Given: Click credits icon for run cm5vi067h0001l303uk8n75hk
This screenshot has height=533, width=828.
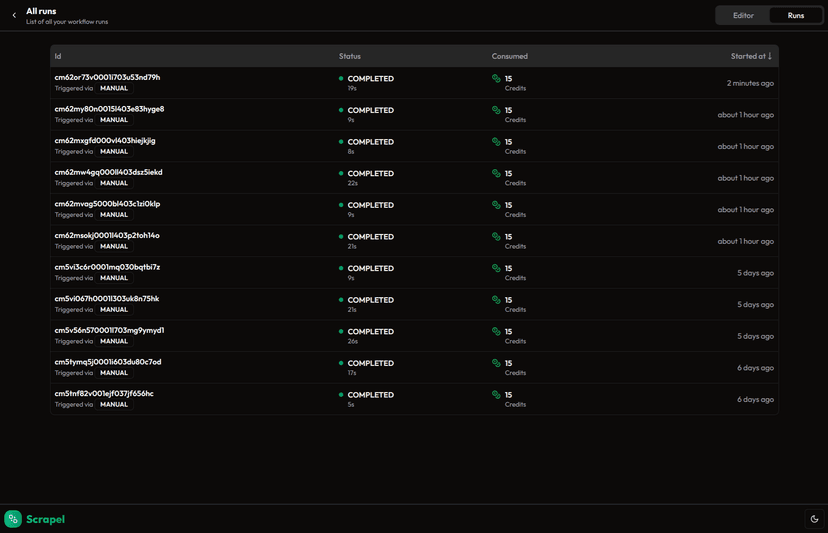Looking at the screenshot, I should 496,300.
